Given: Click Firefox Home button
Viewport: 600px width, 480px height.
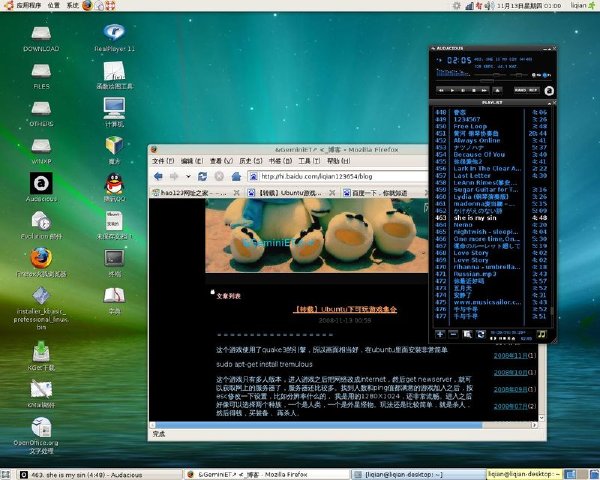Looking at the screenshot, I should (236, 176).
